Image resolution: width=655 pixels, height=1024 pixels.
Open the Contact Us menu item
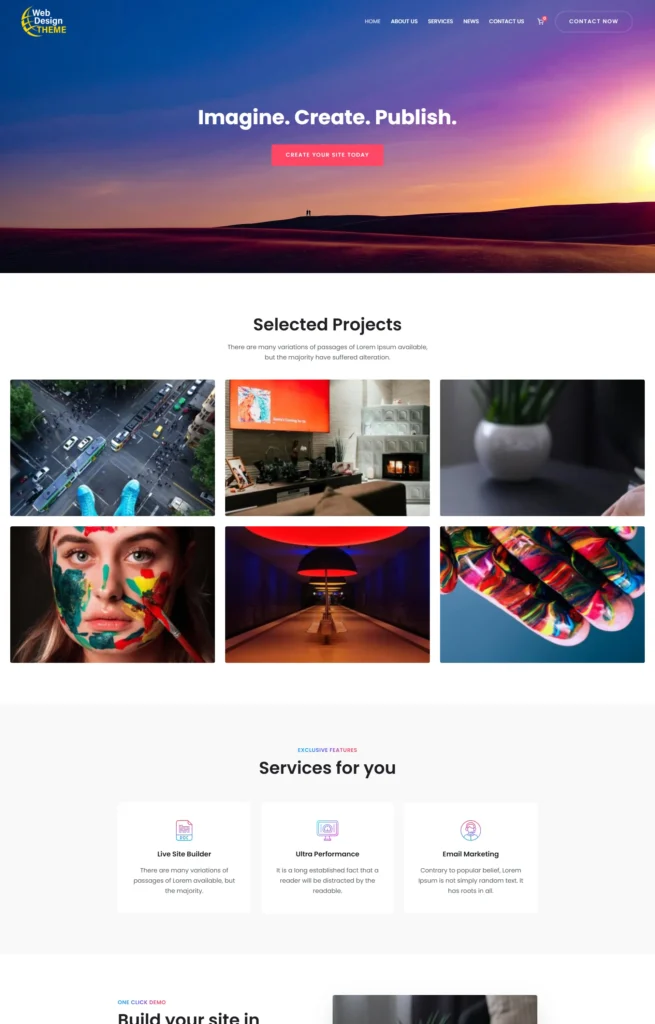click(506, 22)
